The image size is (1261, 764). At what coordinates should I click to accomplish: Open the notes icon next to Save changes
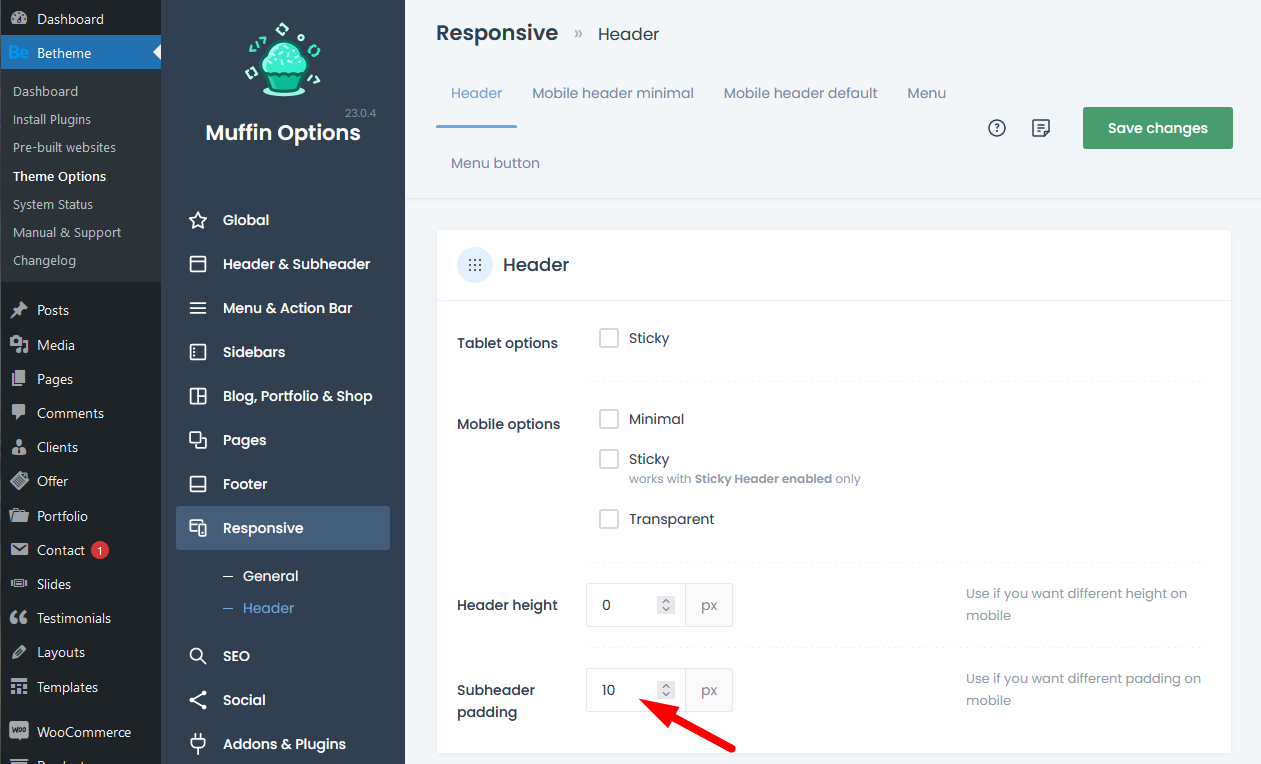[x=1041, y=128]
